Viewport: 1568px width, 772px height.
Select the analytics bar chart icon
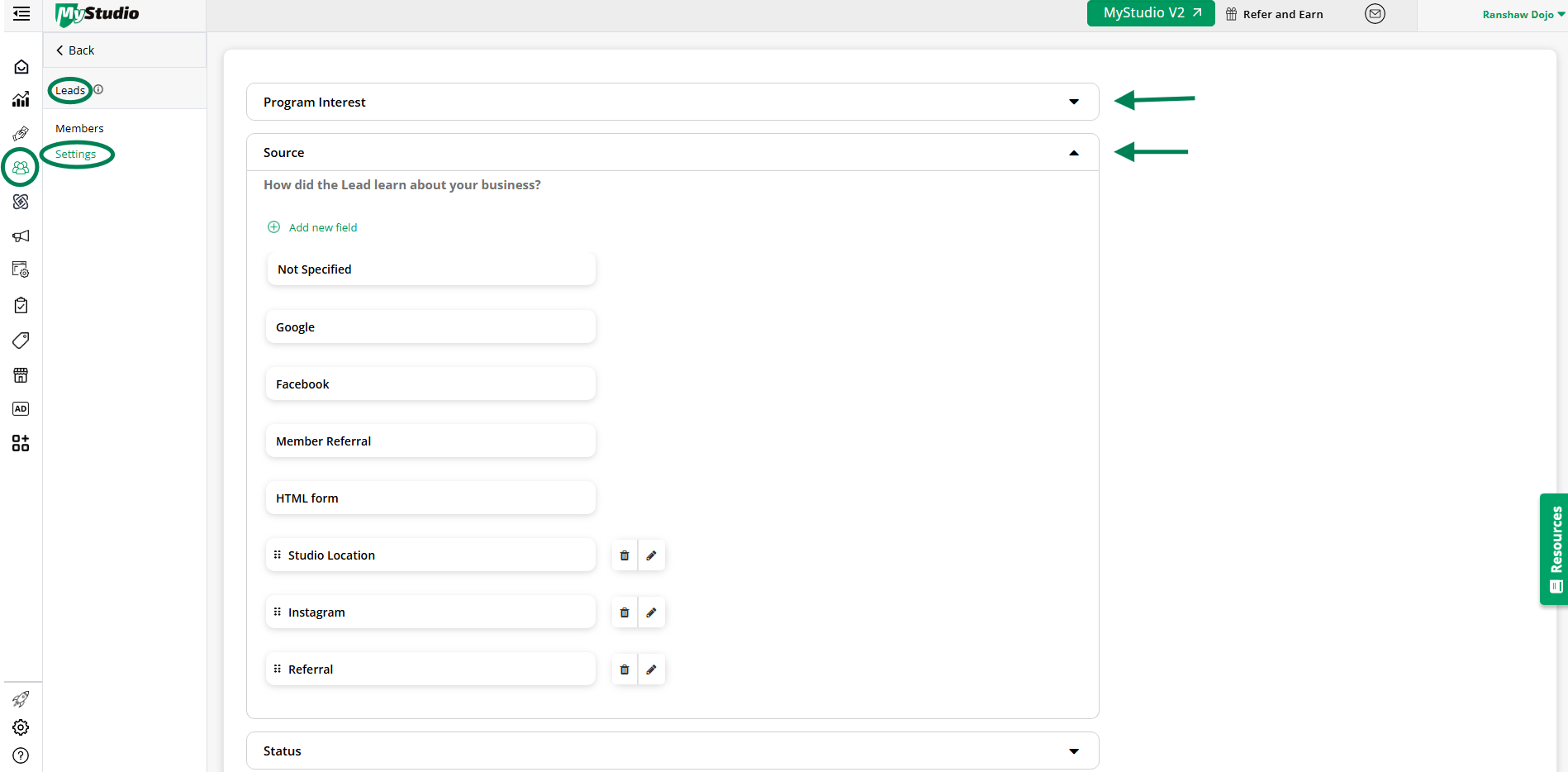point(21,99)
